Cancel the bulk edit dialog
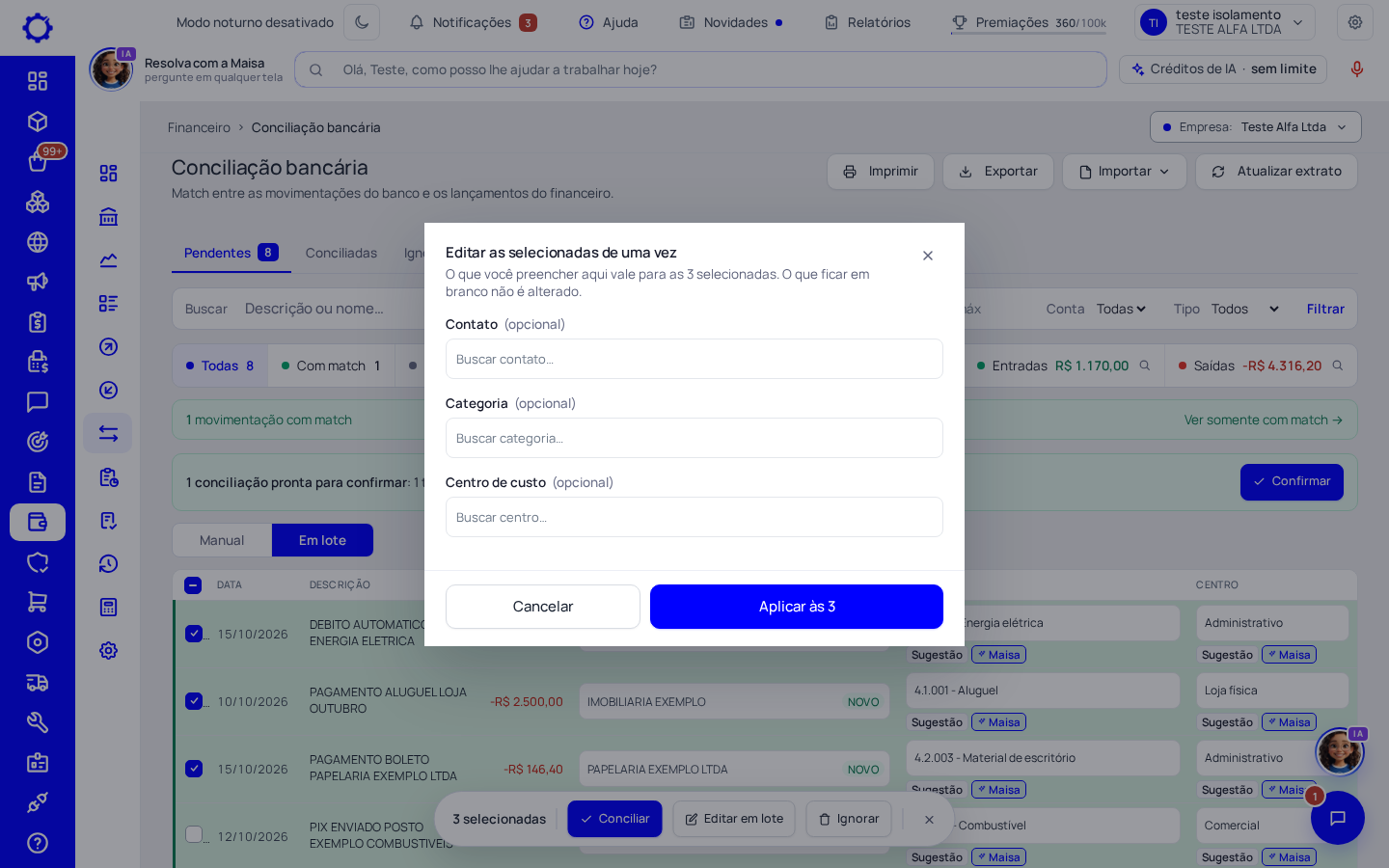Image resolution: width=1389 pixels, height=868 pixels. tap(543, 607)
